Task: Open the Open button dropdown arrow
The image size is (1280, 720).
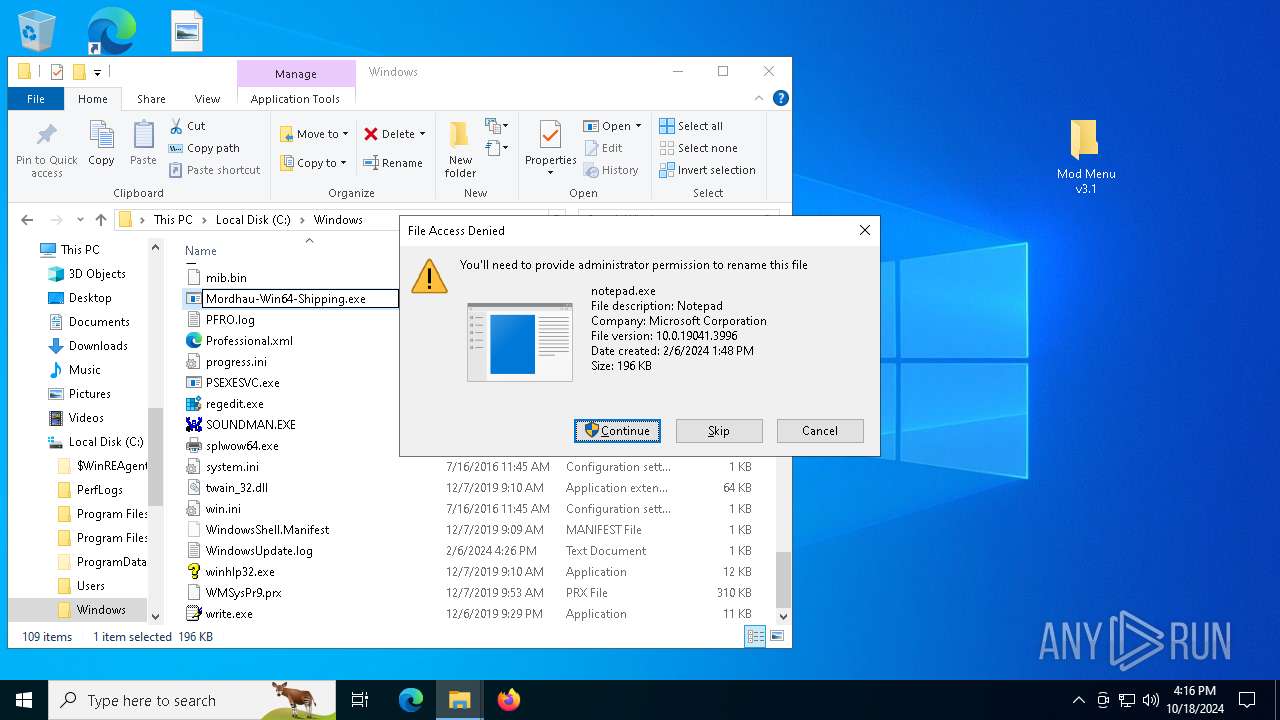Action: pyautogui.click(x=638, y=126)
